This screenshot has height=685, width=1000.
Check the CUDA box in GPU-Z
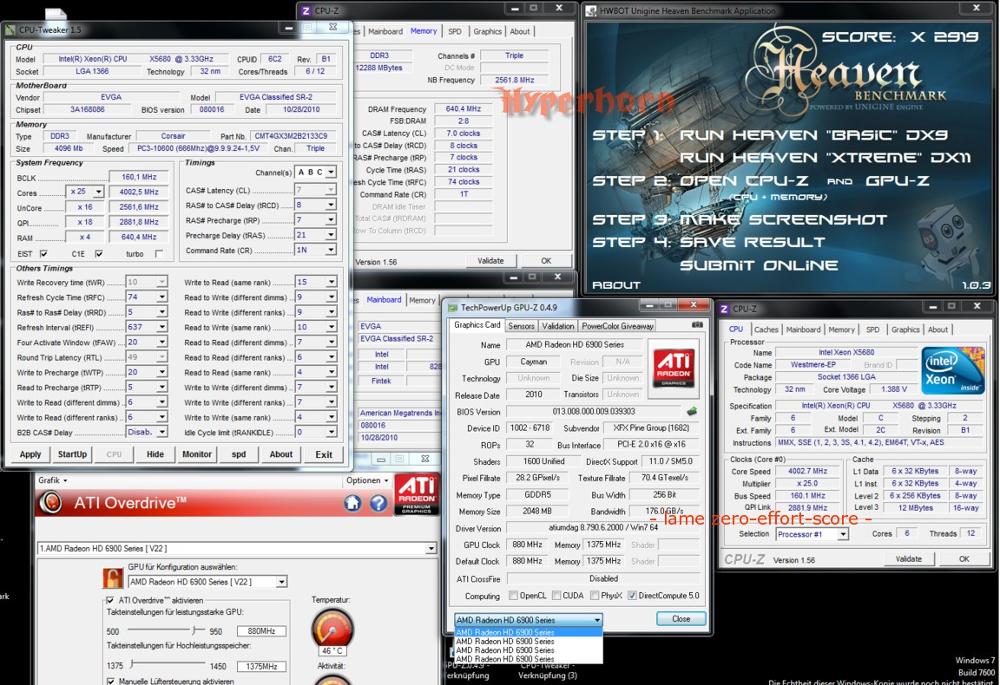[556, 596]
